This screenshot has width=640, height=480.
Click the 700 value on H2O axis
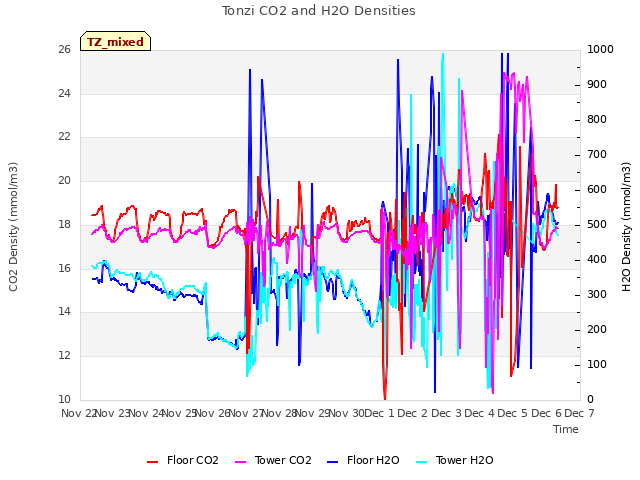pos(597,154)
